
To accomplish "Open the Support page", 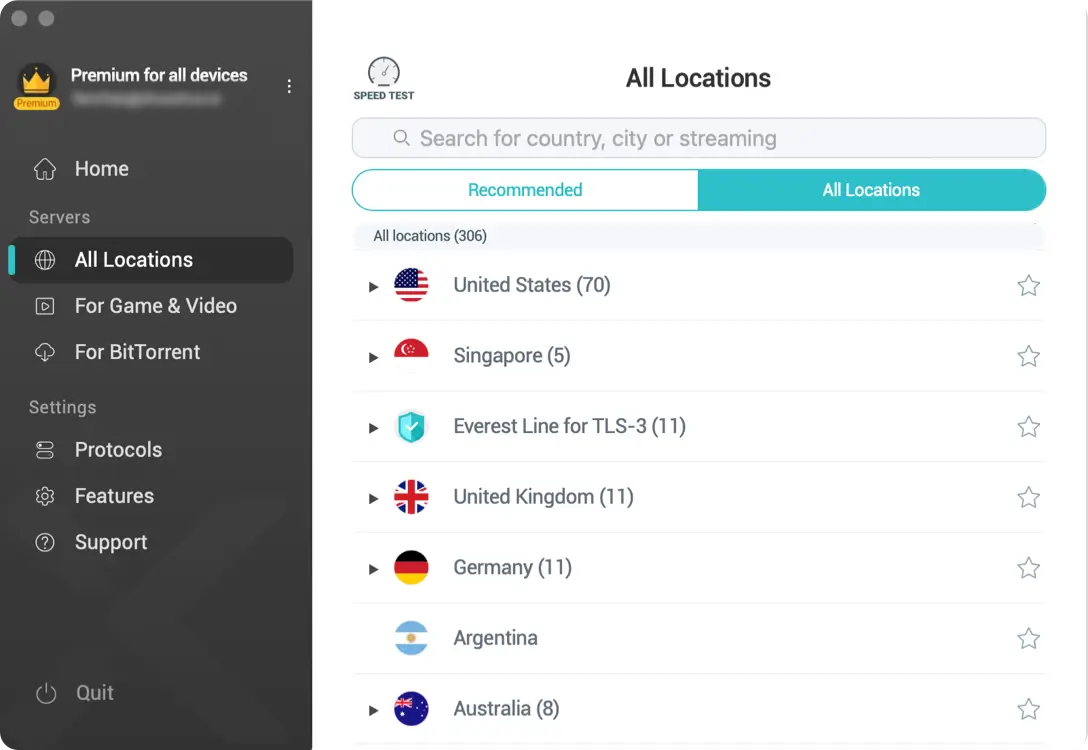I will tap(110, 541).
